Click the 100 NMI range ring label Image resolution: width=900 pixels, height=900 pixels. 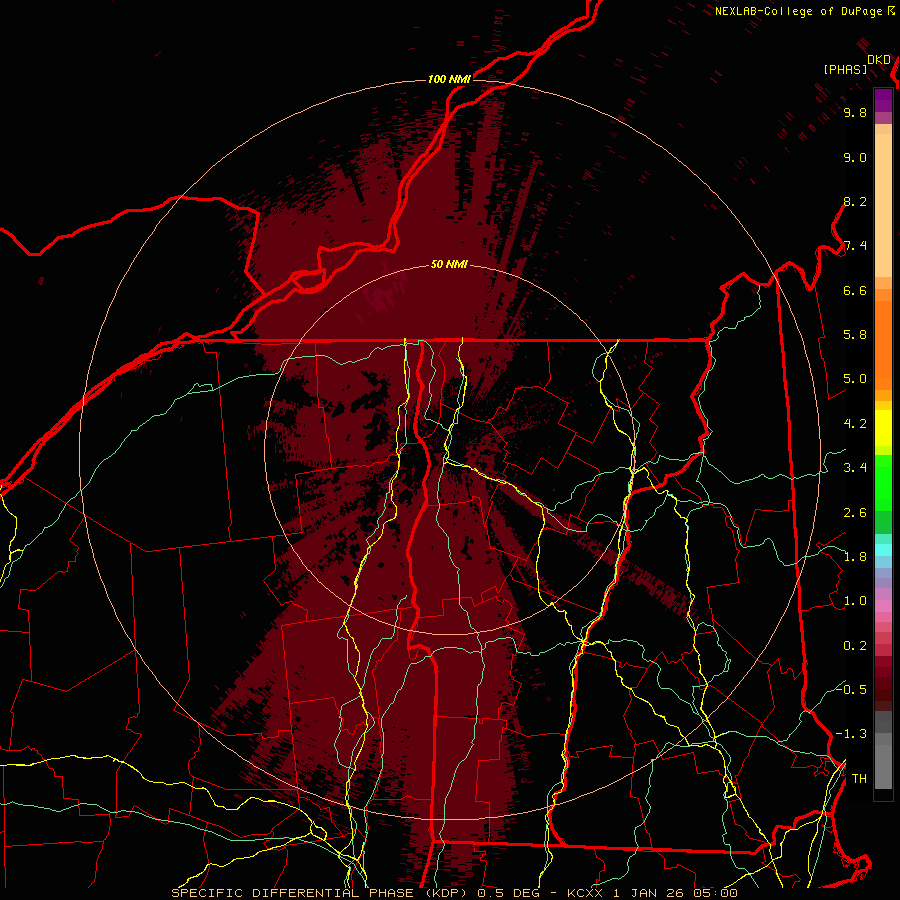click(x=449, y=79)
